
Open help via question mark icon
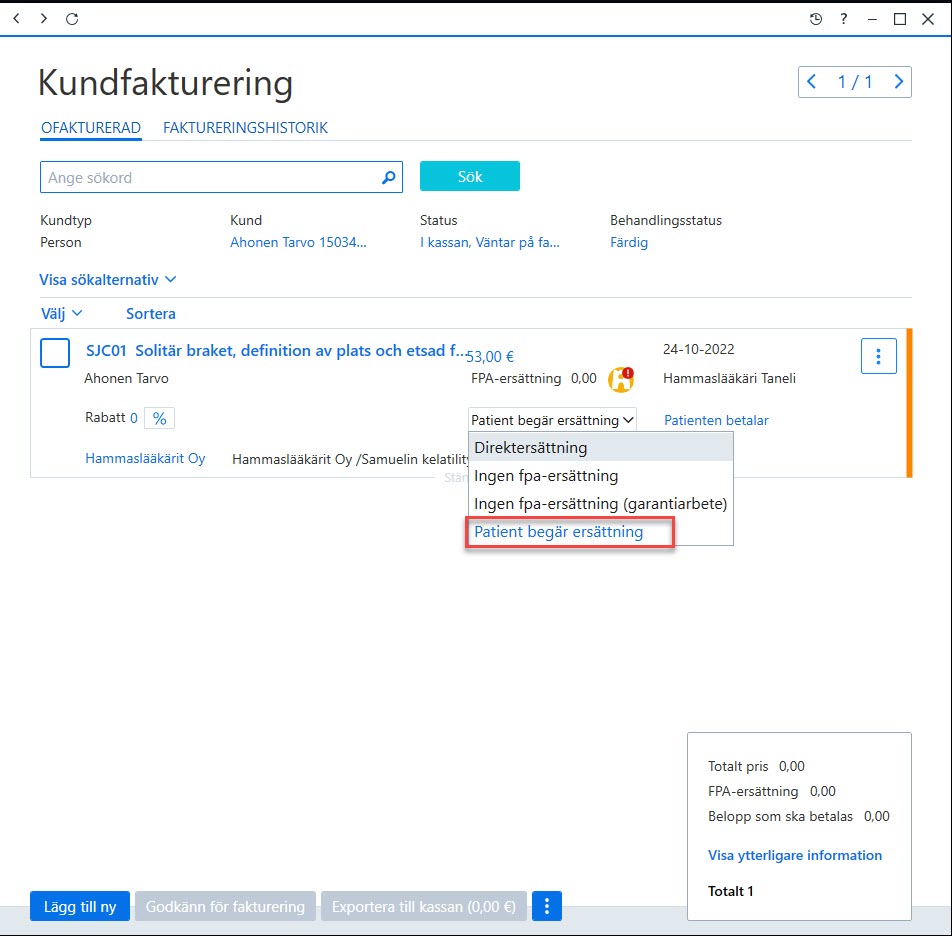tap(843, 19)
